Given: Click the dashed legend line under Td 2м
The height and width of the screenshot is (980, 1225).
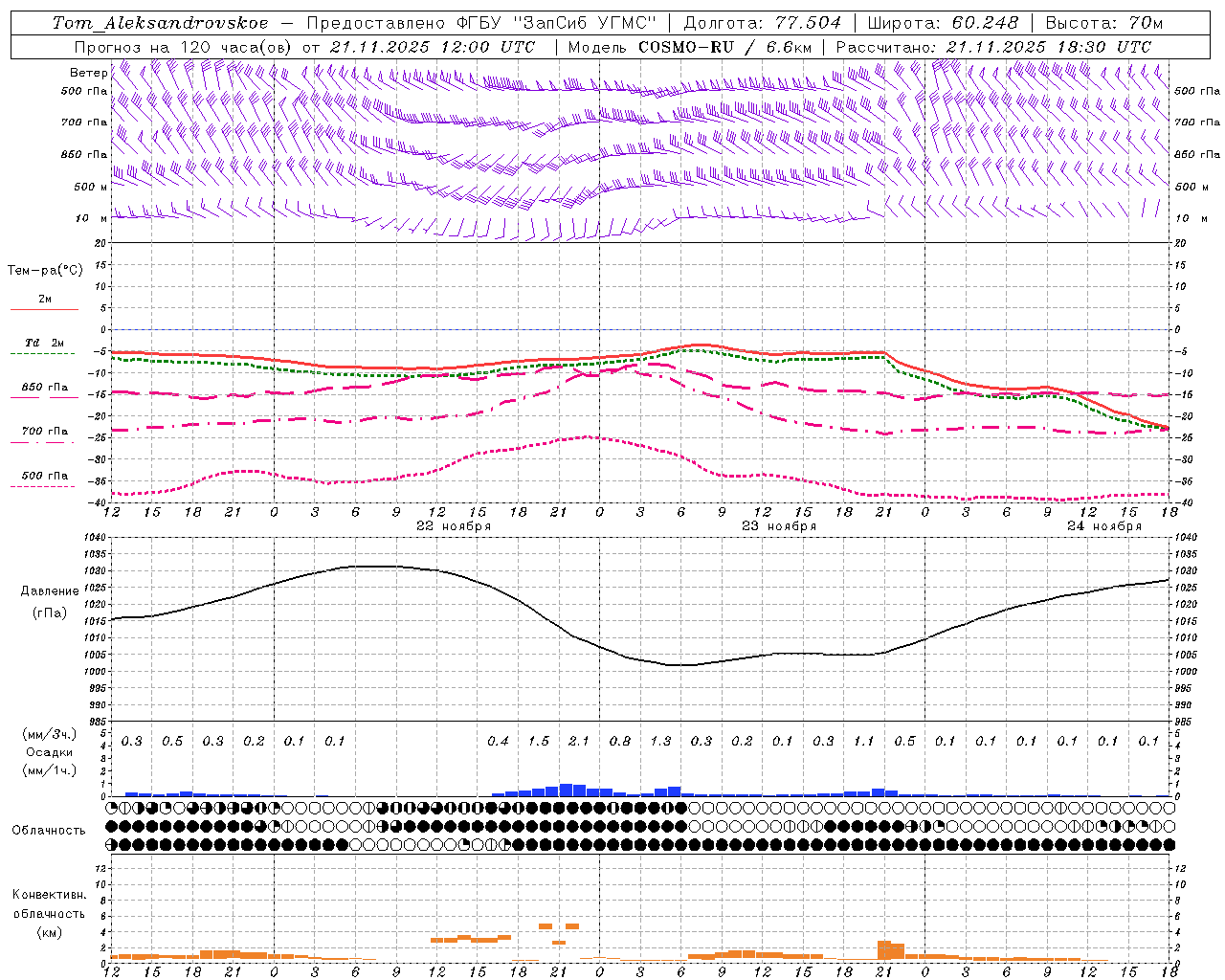Looking at the screenshot, I should pyautogui.click(x=42, y=354).
